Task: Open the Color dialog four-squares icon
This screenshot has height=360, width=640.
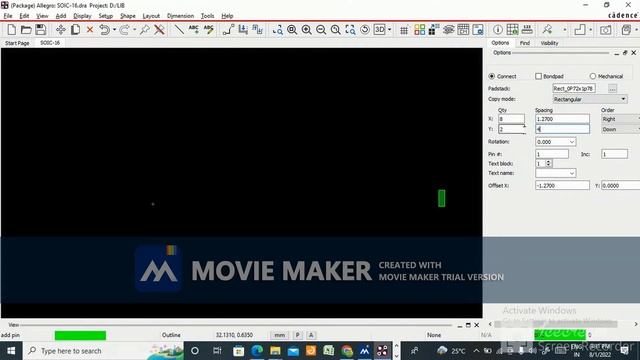Action: (419, 30)
